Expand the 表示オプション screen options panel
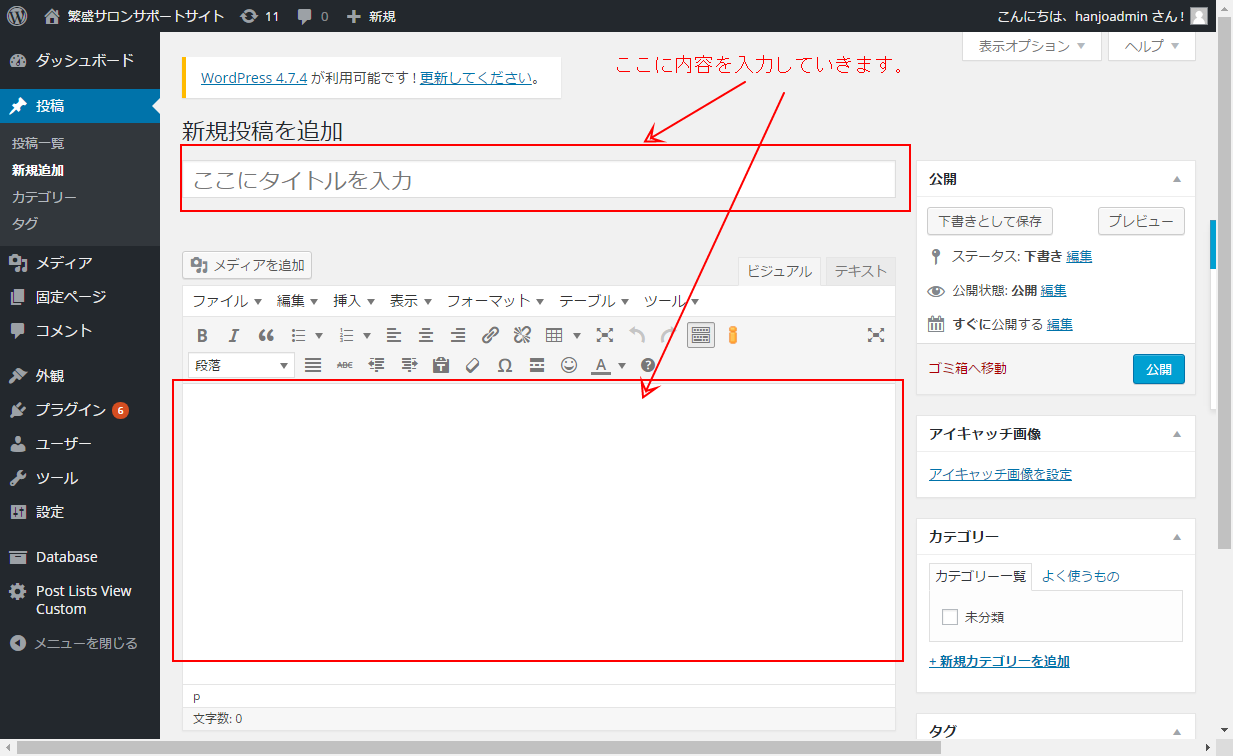 [x=1031, y=46]
